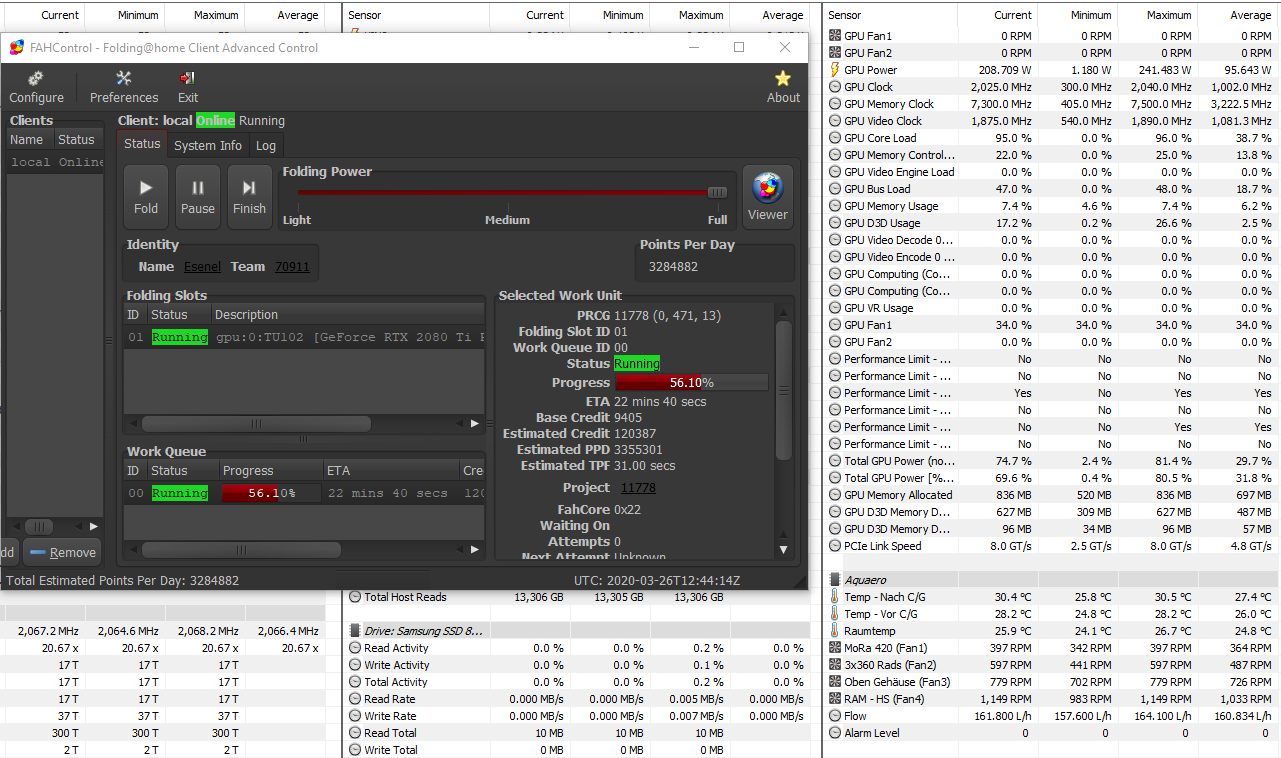Switch to the System Info tab

(208, 145)
